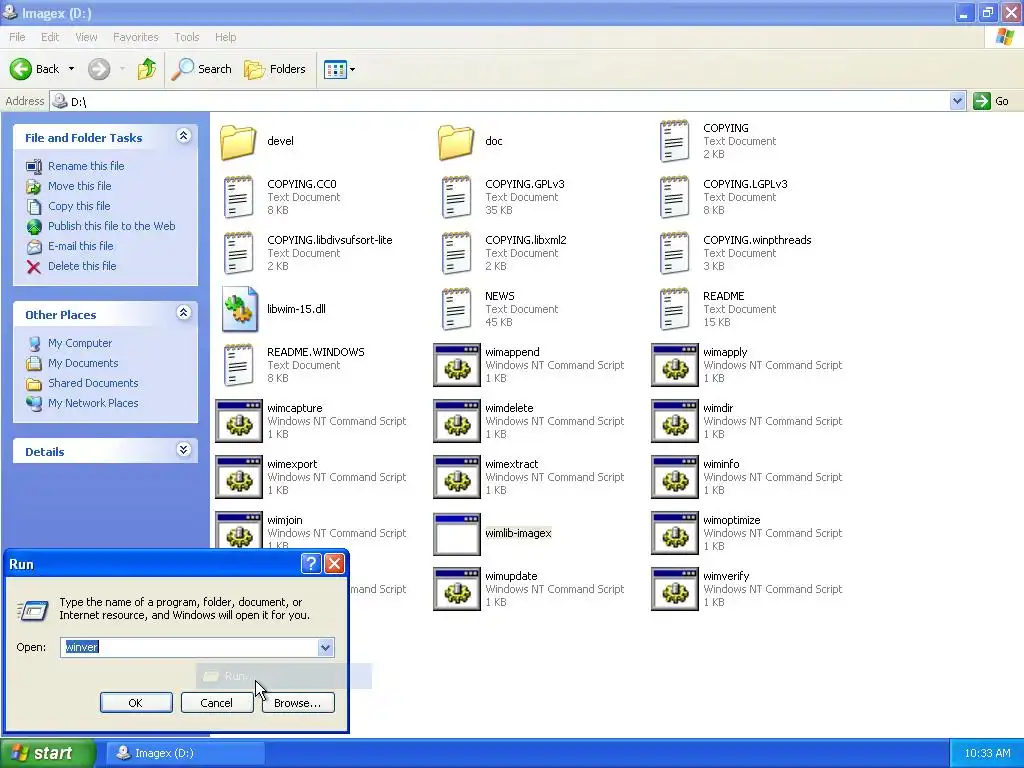
Task: Open the View menu
Action: click(x=86, y=37)
